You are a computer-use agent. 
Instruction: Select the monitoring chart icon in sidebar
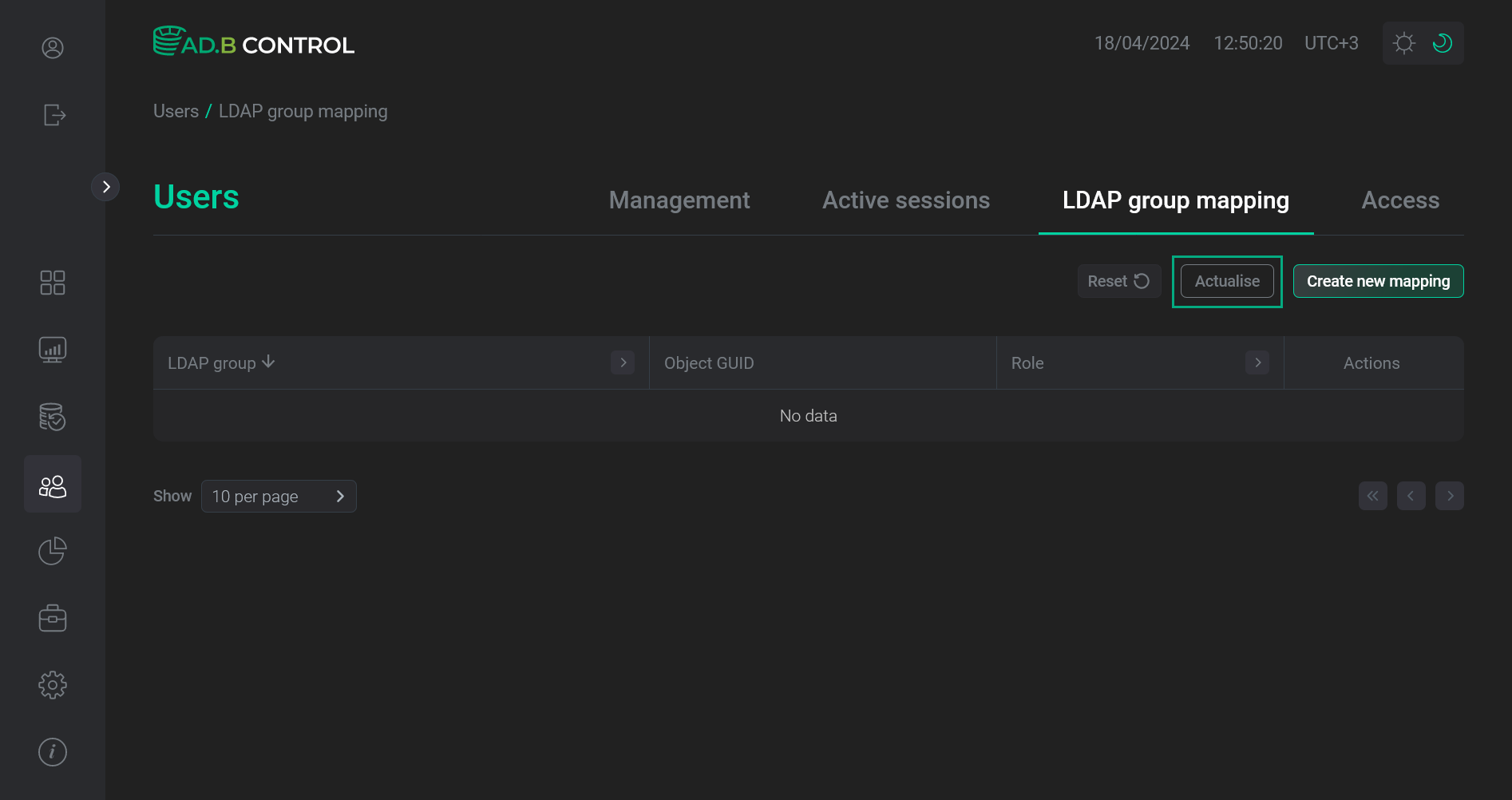tap(52, 349)
